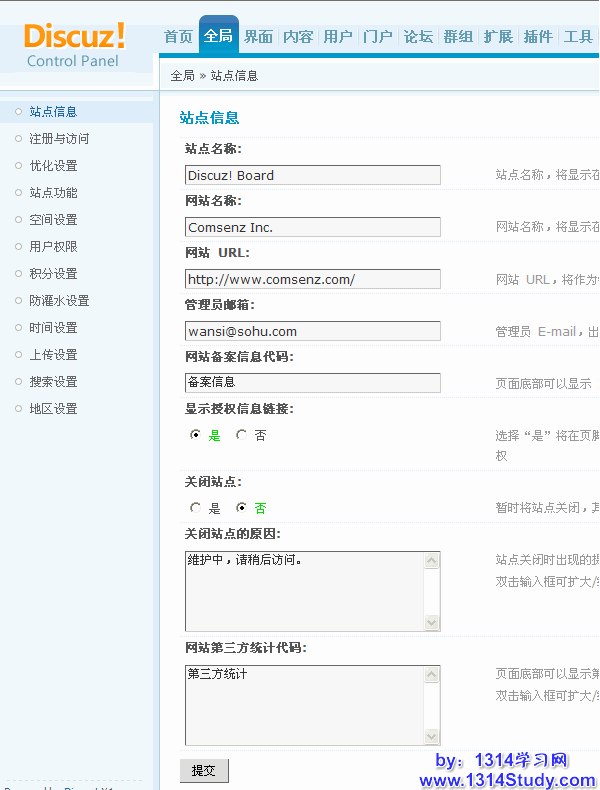The height and width of the screenshot is (790, 600).
Task: Open 注册与访问 in the sidebar
Action: [x=59, y=139]
